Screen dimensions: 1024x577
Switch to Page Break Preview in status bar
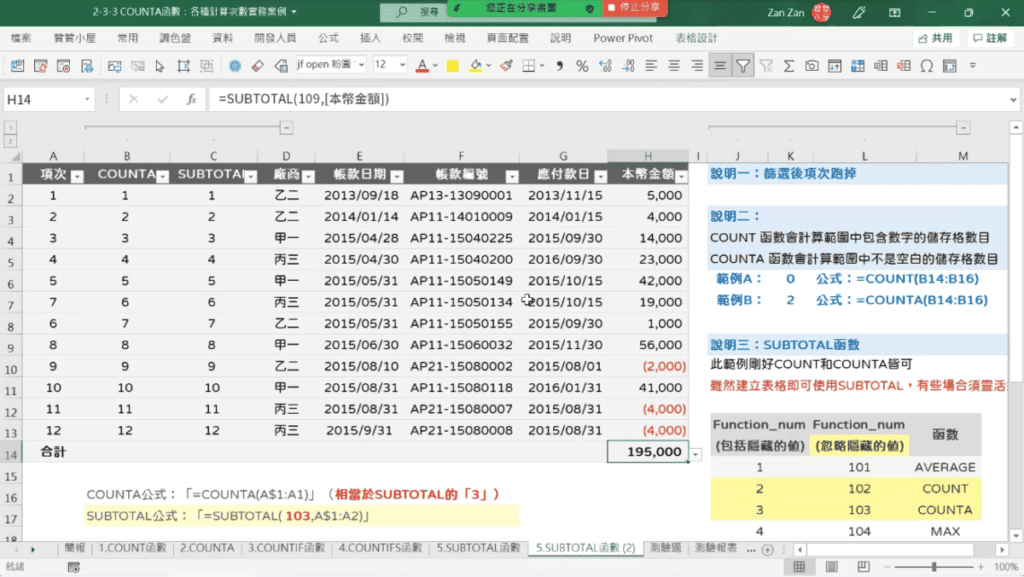(x=863, y=567)
